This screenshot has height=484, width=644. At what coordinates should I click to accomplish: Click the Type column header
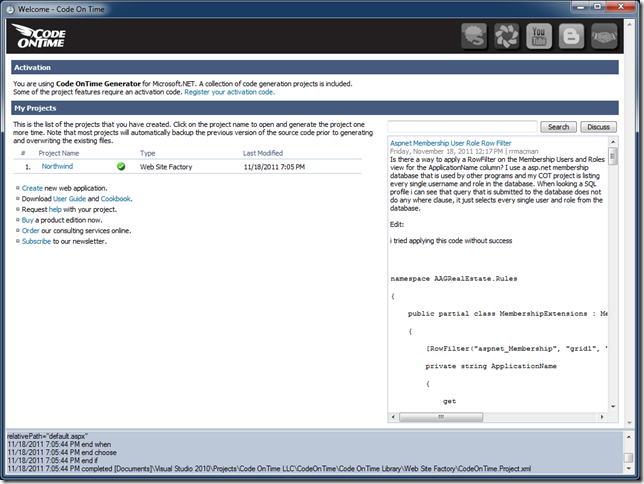pyautogui.click(x=147, y=153)
